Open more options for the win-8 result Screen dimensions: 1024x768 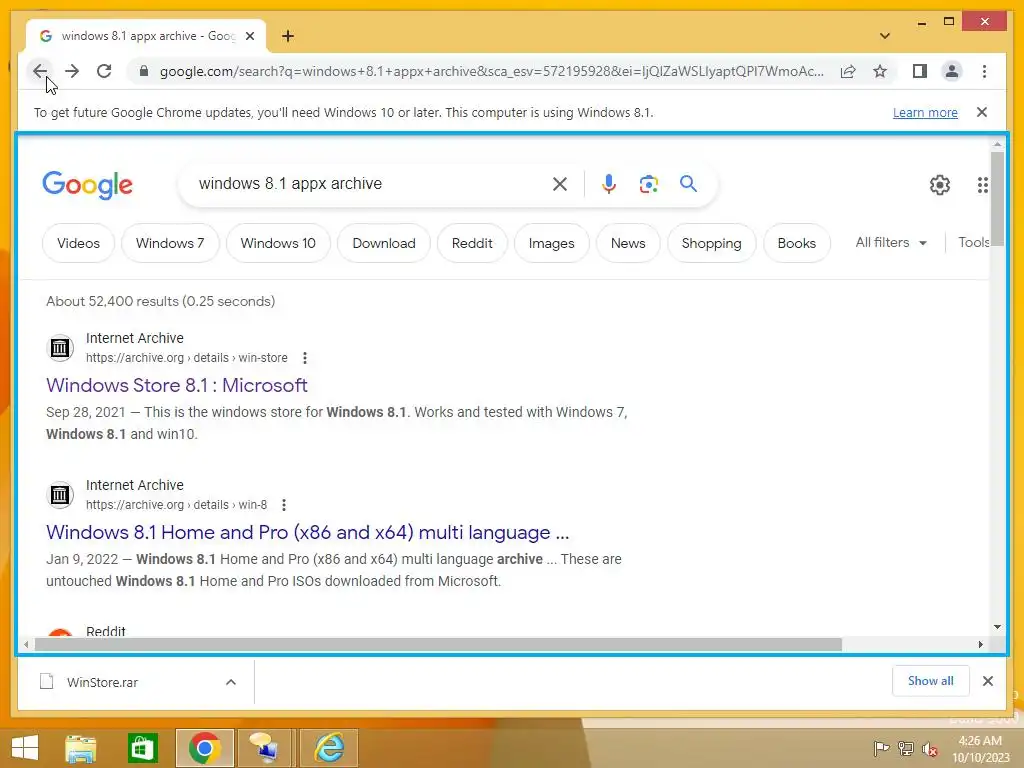[x=283, y=505]
